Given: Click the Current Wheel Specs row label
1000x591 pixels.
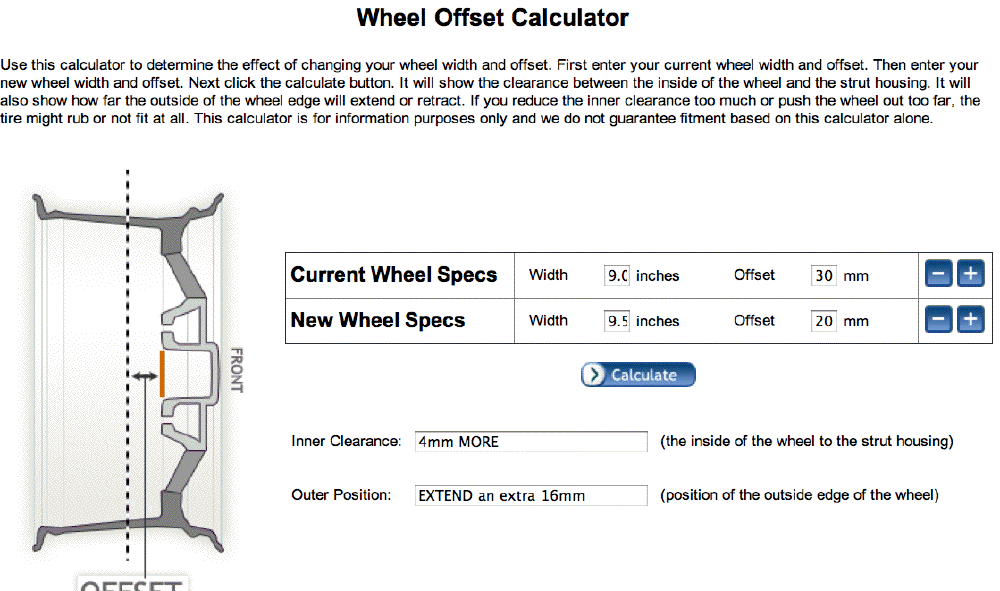Looking at the screenshot, I should click(x=394, y=275).
